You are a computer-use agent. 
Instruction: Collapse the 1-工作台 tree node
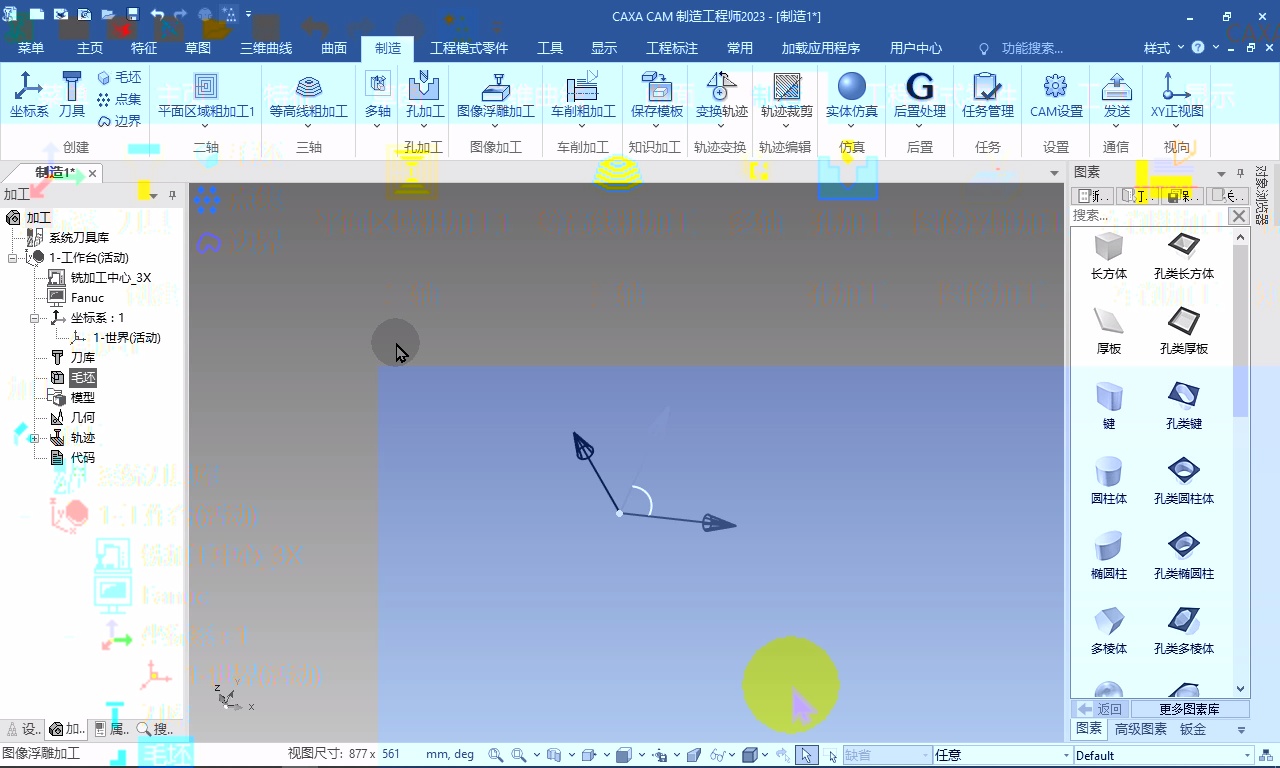13,258
